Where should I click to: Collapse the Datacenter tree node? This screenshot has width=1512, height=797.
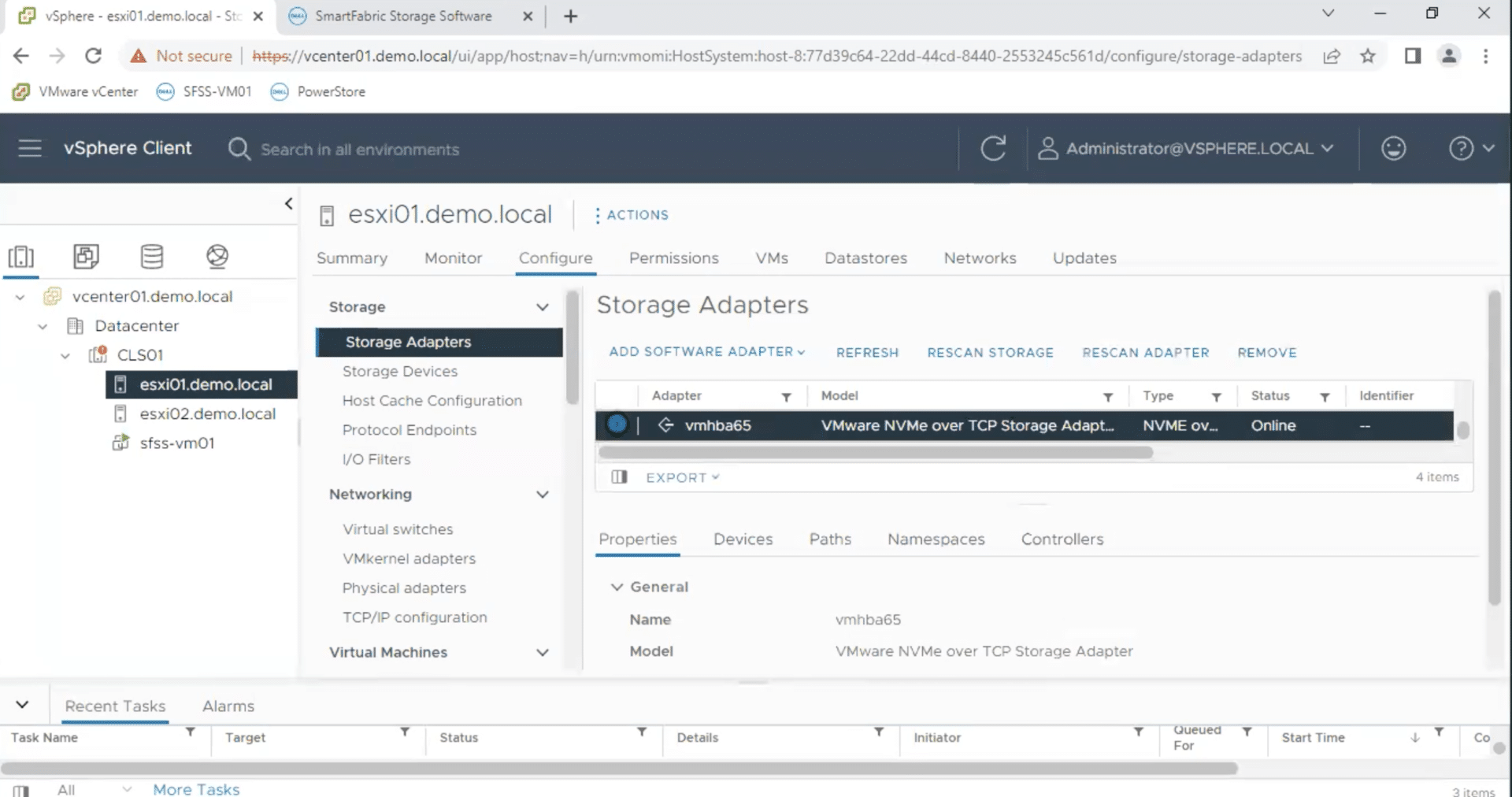coord(43,326)
